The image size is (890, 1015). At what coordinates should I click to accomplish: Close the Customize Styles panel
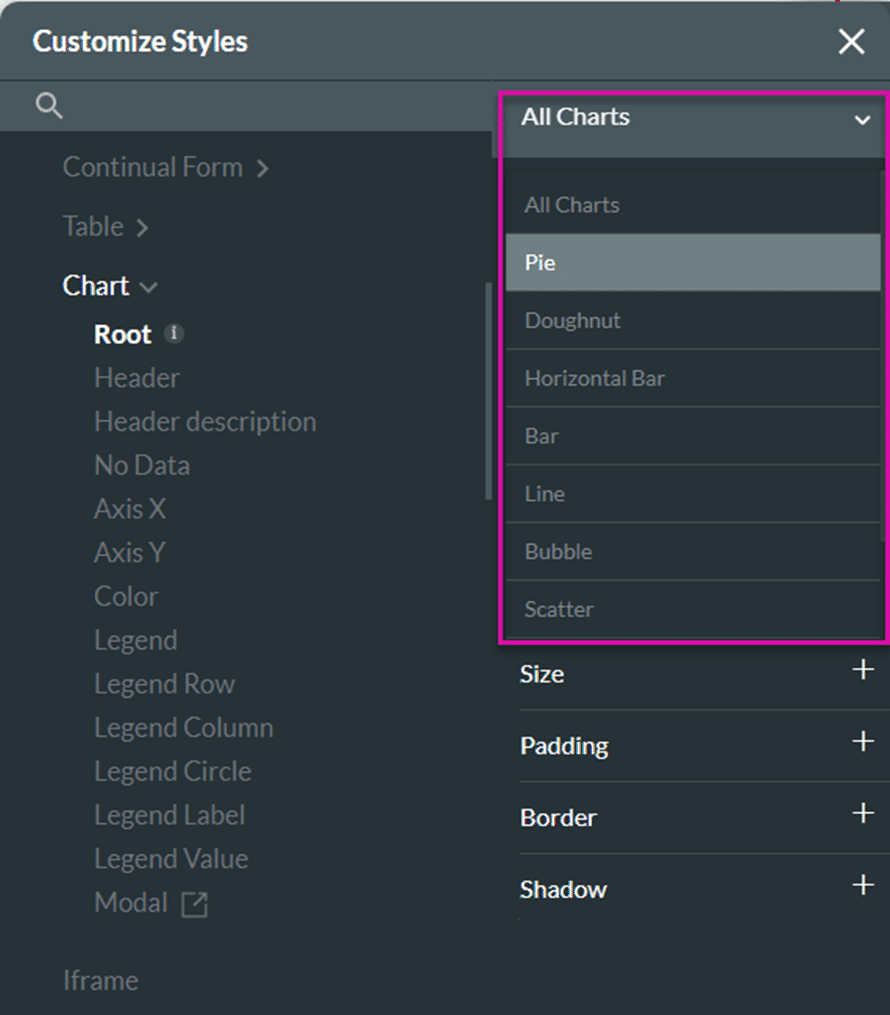coord(851,42)
